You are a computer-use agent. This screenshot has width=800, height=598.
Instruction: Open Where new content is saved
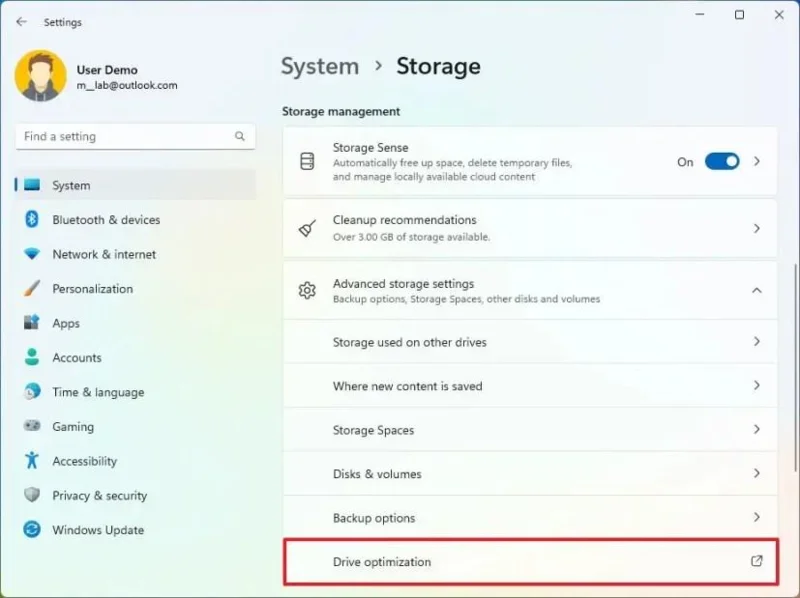(x=408, y=386)
